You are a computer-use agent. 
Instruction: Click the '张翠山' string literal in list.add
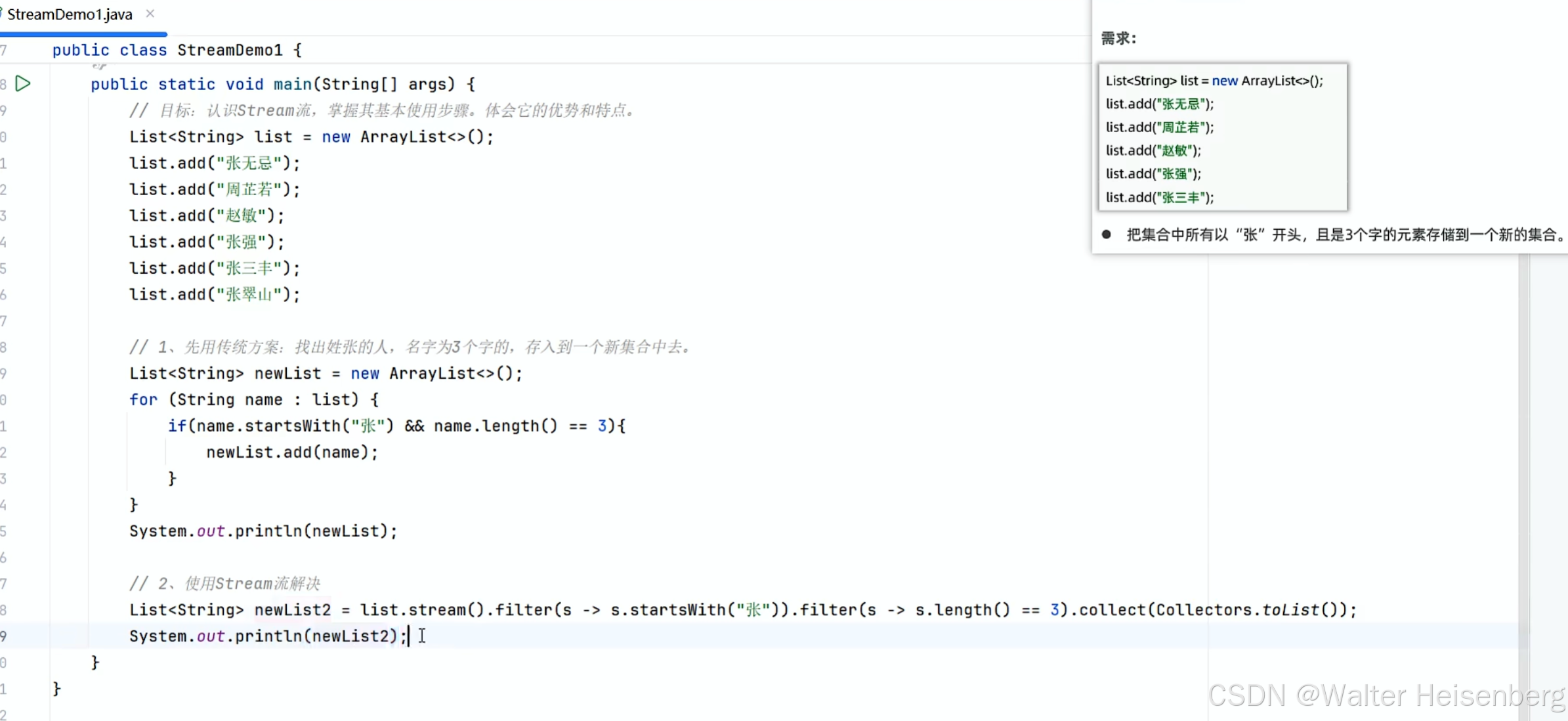(249, 294)
